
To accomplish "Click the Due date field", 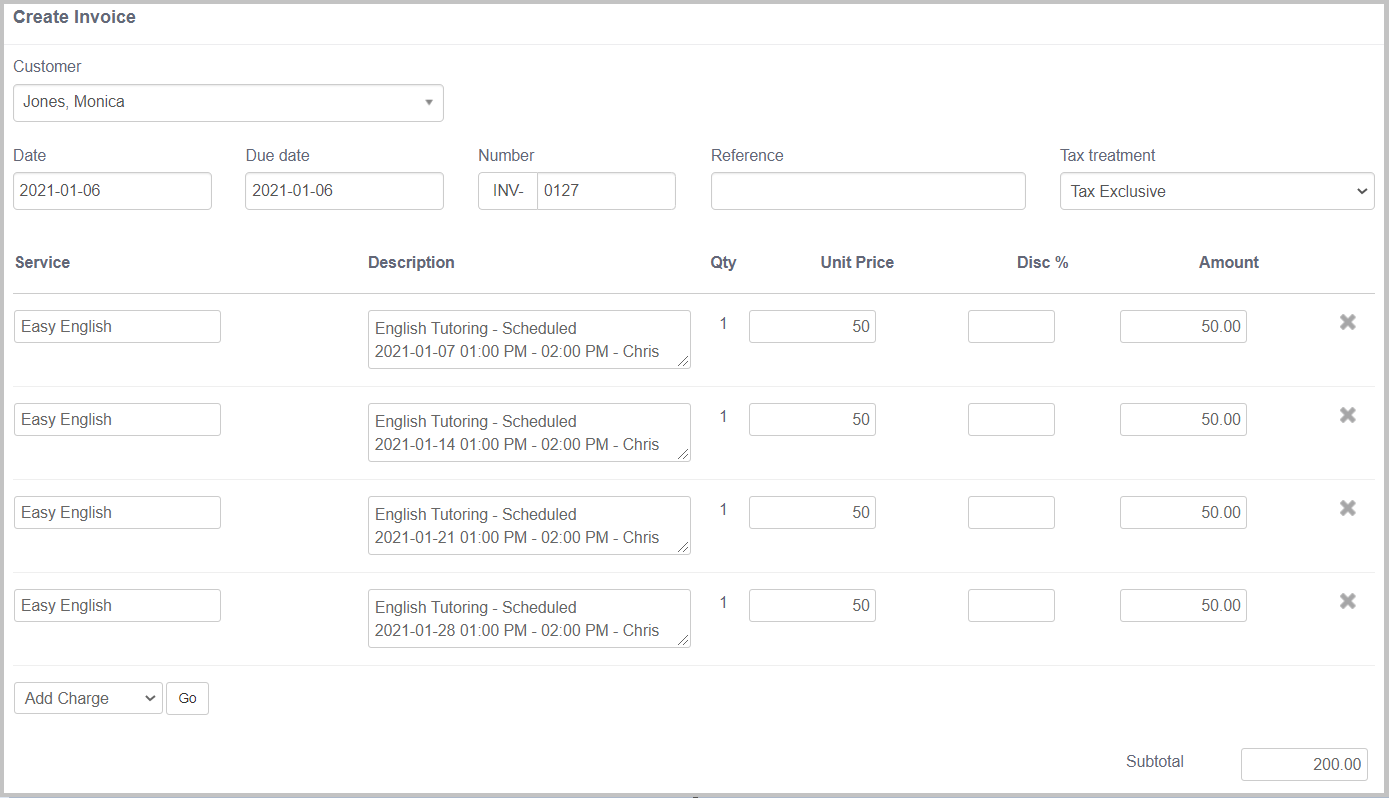I will [344, 191].
